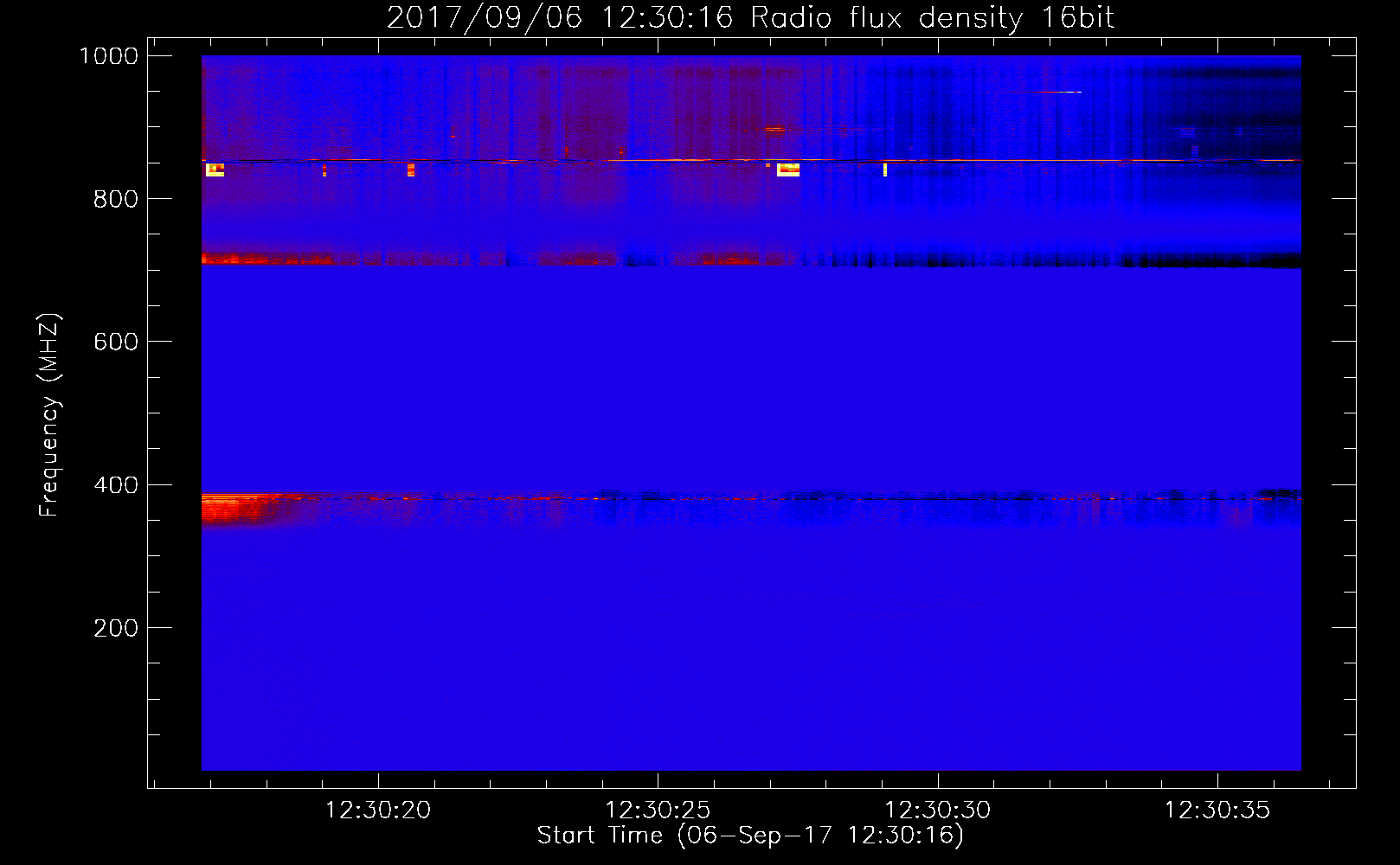The height and width of the screenshot is (865, 1400).
Task: Click the 12:30:35 time tick label
Action: (1217, 811)
